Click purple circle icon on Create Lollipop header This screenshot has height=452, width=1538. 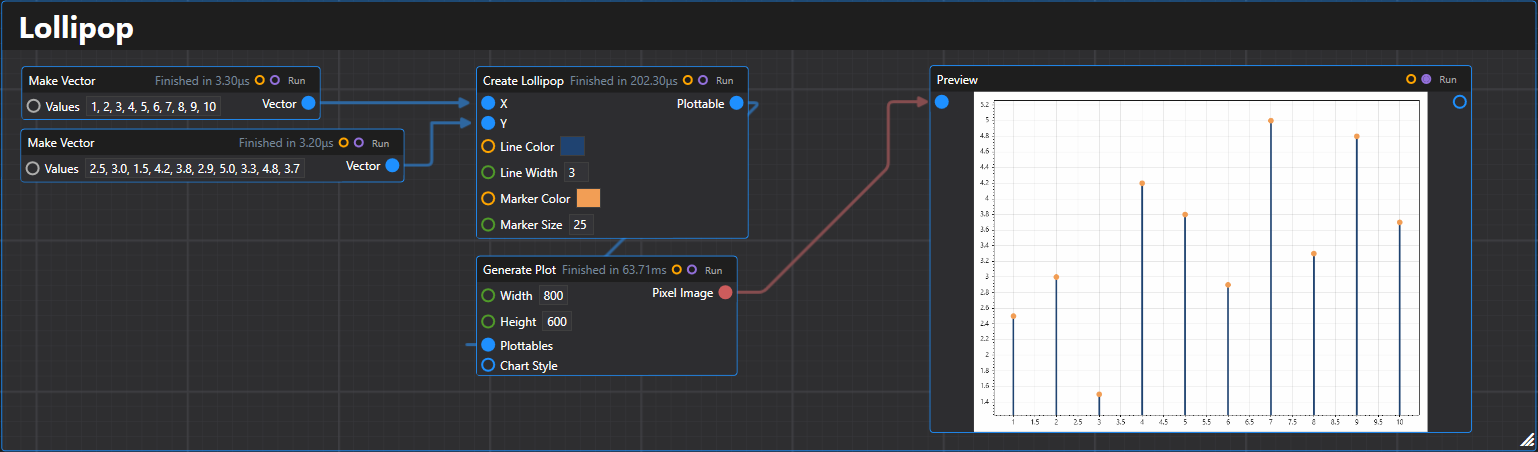coord(703,80)
